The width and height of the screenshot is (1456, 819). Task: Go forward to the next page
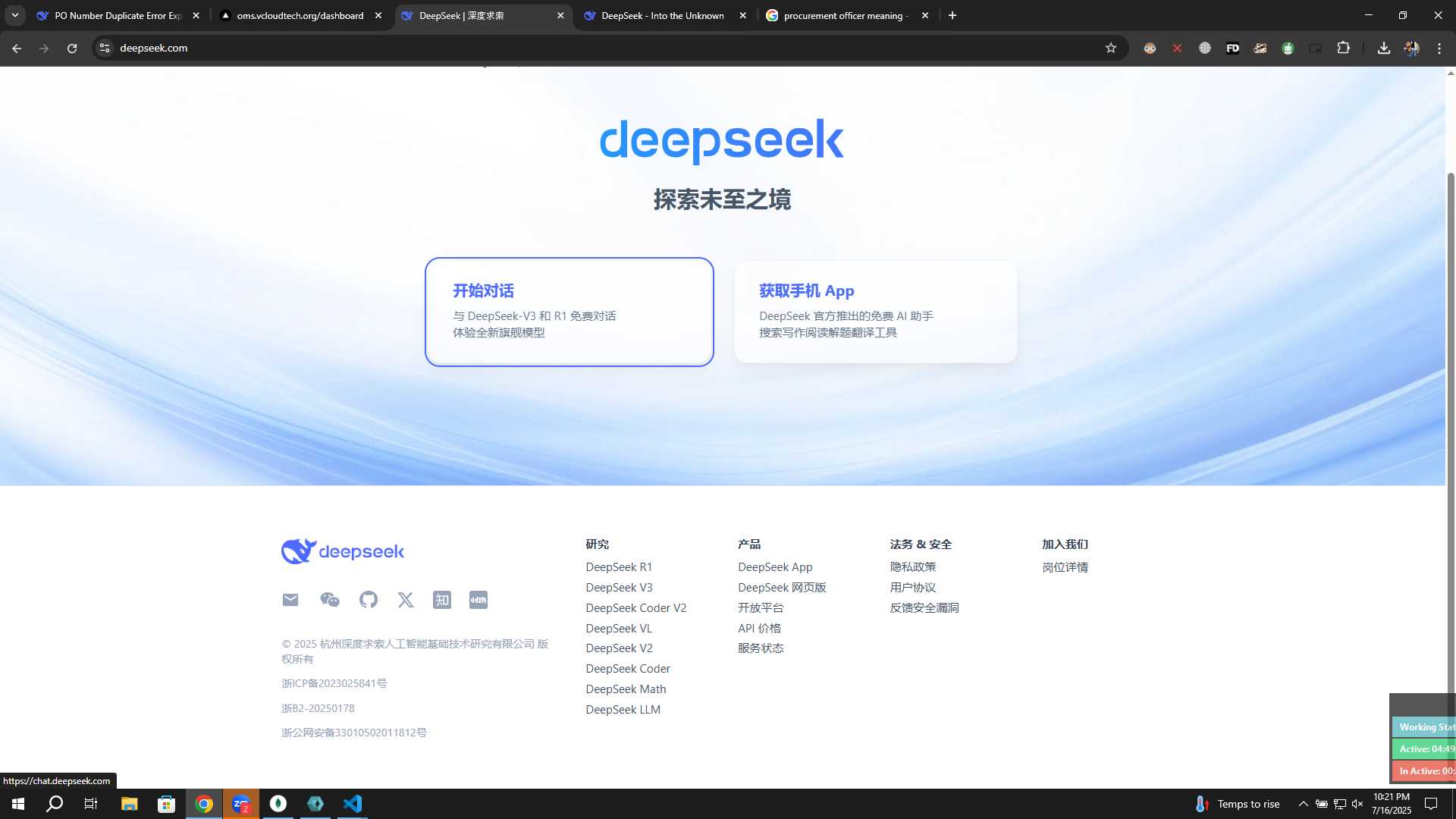44,48
